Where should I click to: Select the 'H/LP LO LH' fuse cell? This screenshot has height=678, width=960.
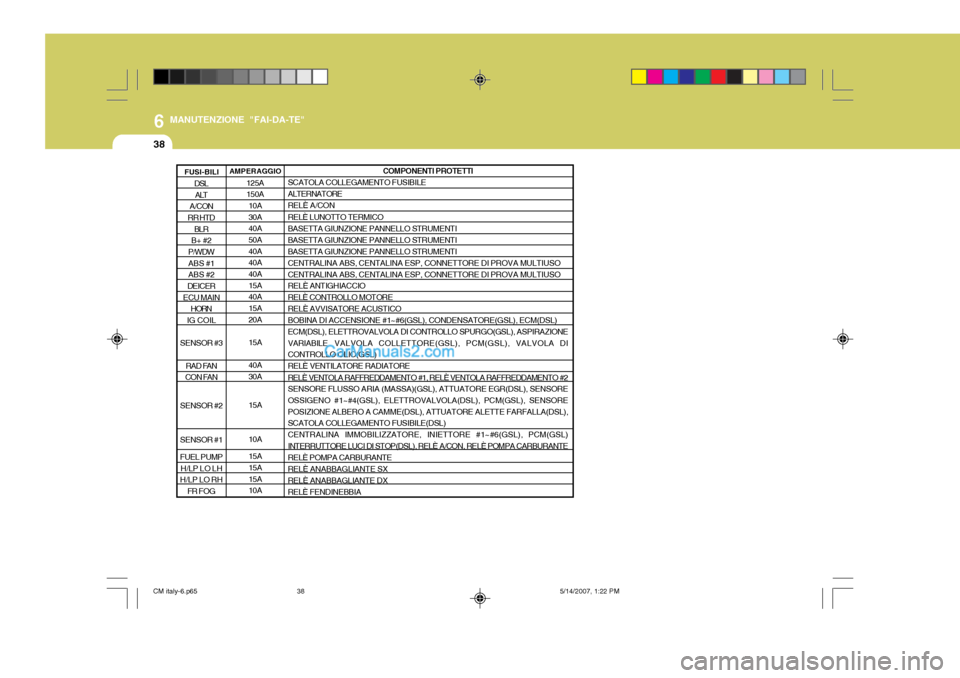pos(201,469)
